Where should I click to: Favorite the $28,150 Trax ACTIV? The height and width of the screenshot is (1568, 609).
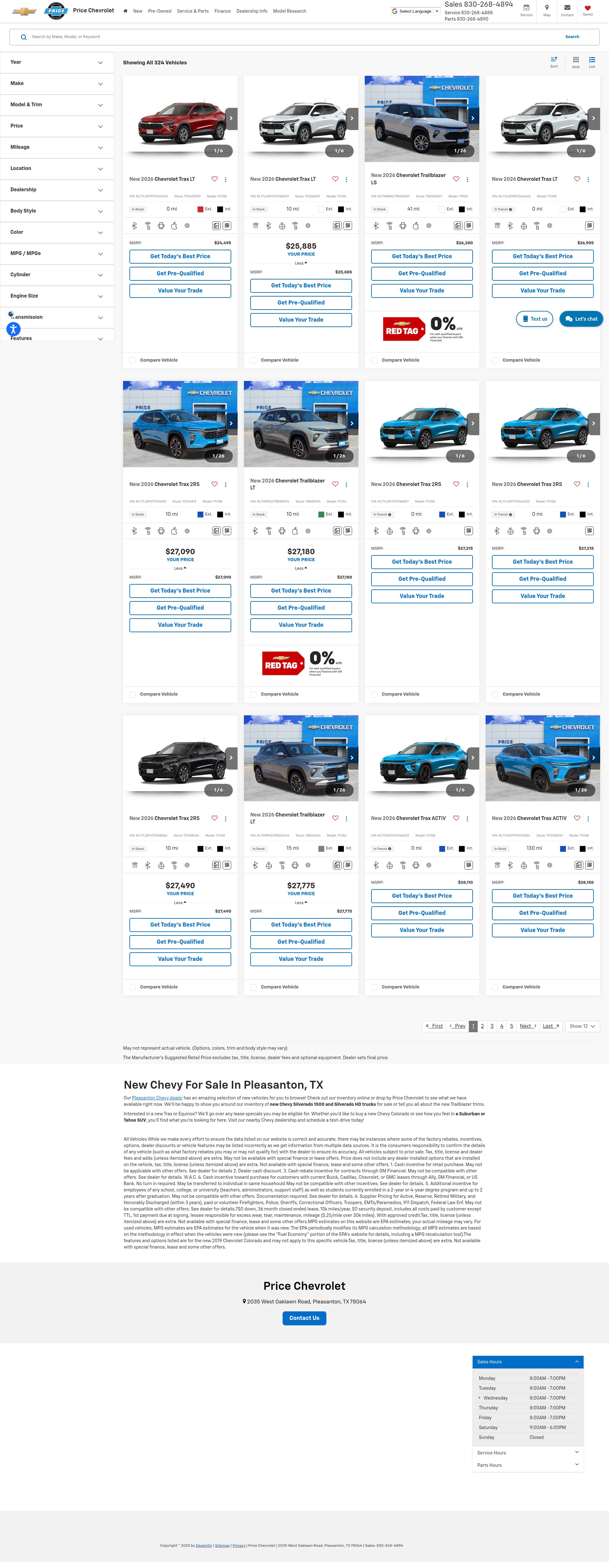pos(577,818)
